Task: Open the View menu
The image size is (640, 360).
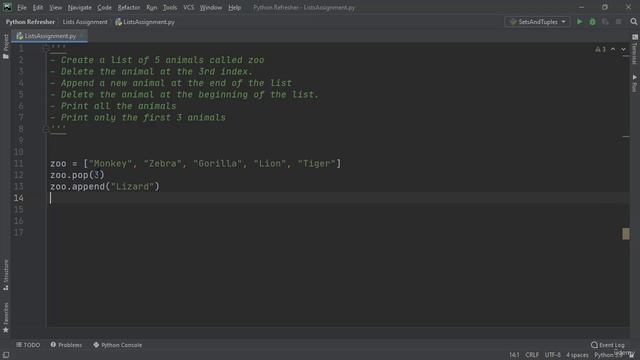Action: click(x=56, y=7)
